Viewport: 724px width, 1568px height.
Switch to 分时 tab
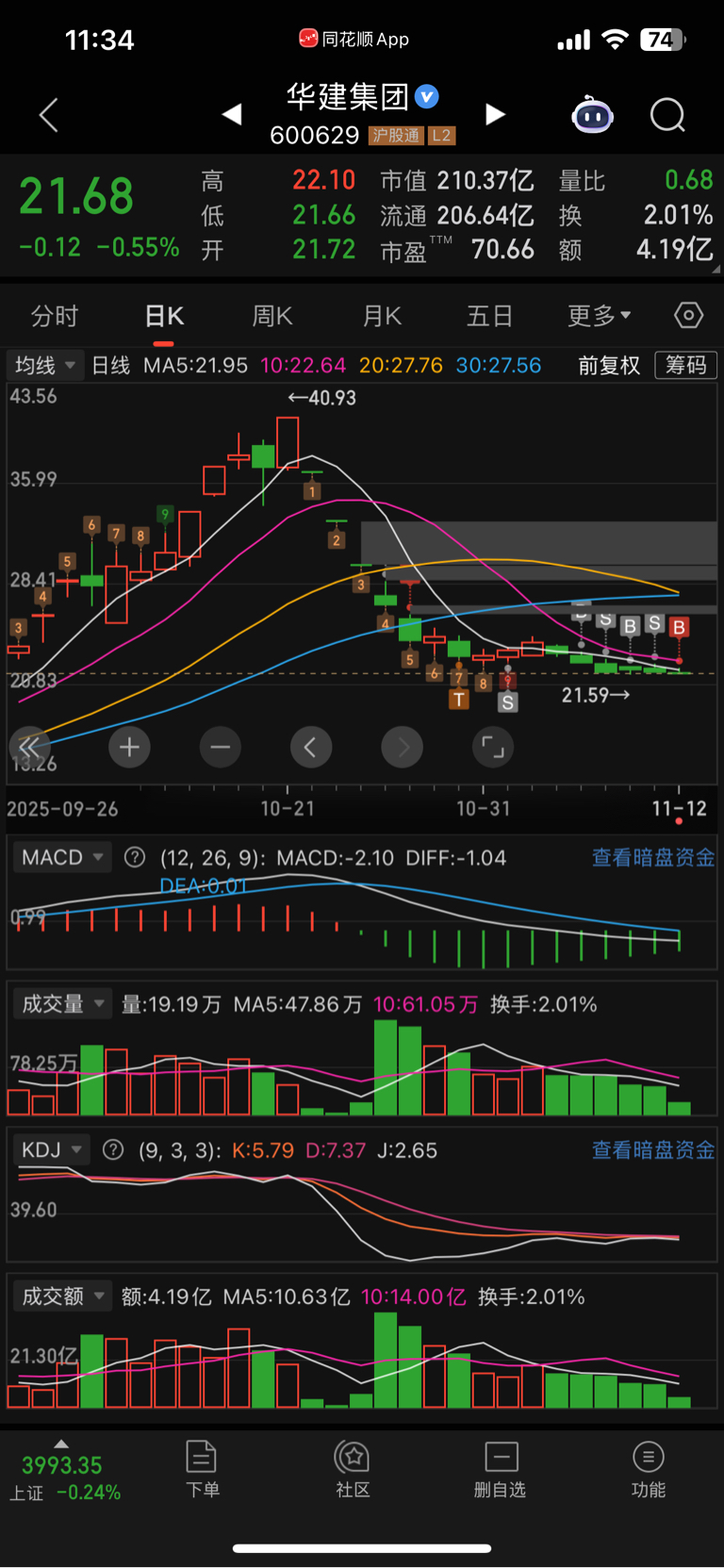coord(55,315)
